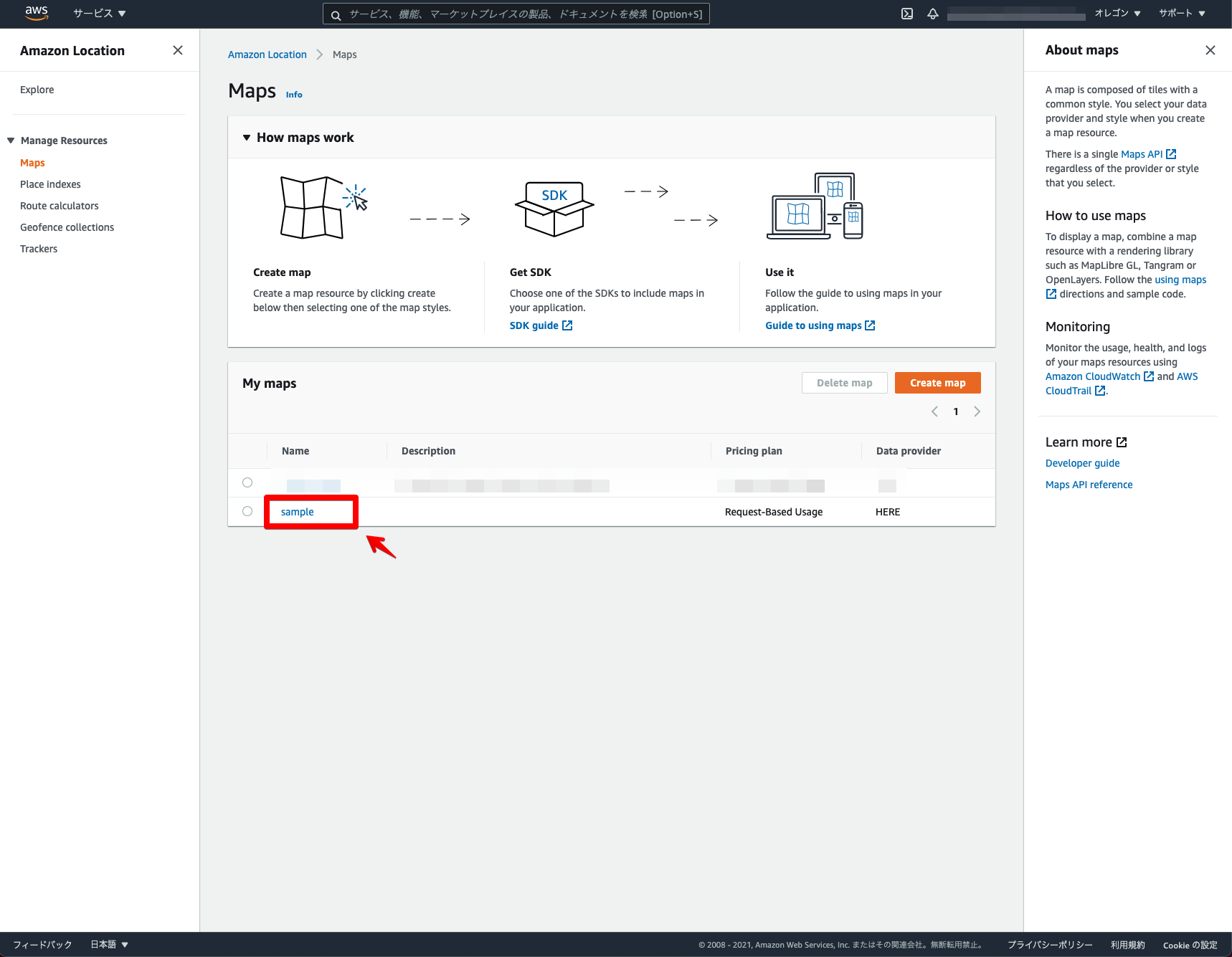Collapse the How maps work section
This screenshot has height=957, width=1232.
[247, 137]
